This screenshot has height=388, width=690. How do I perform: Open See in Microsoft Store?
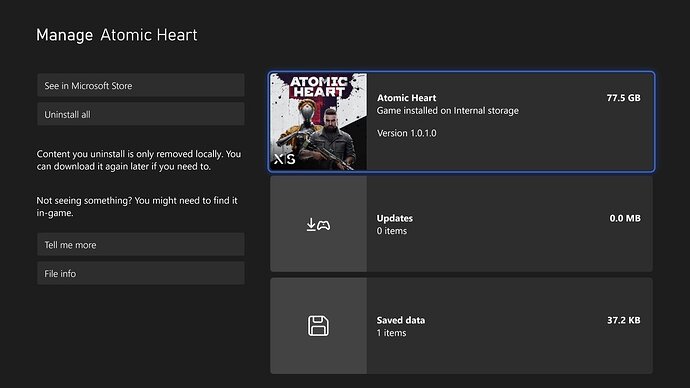pyautogui.click(x=141, y=85)
